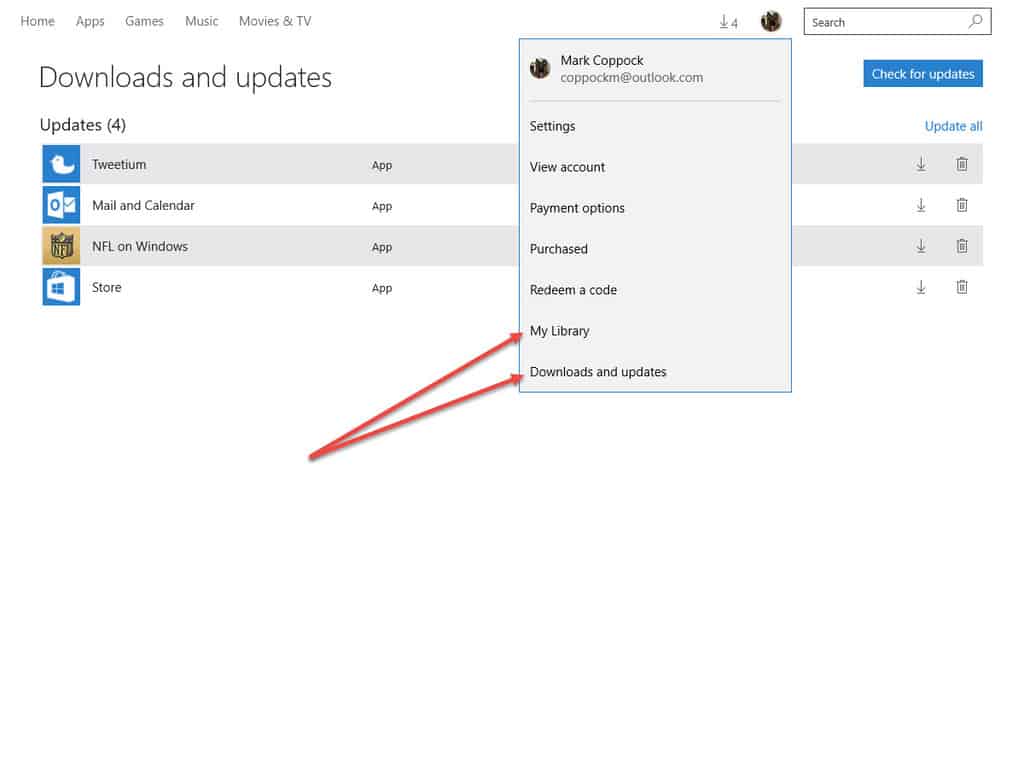Open the Tweetium app icon
Viewport: 1024px width, 768px height.
point(61,164)
